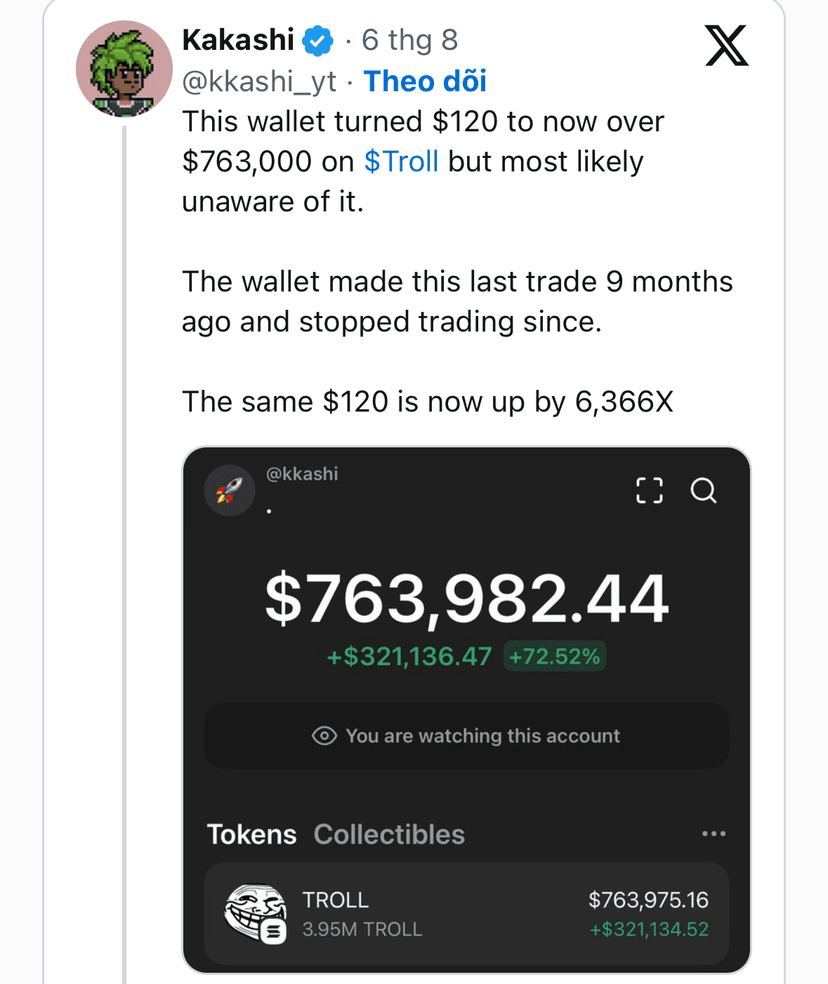Tap the You are watching this account banner
This screenshot has width=828, height=984.
click(466, 735)
